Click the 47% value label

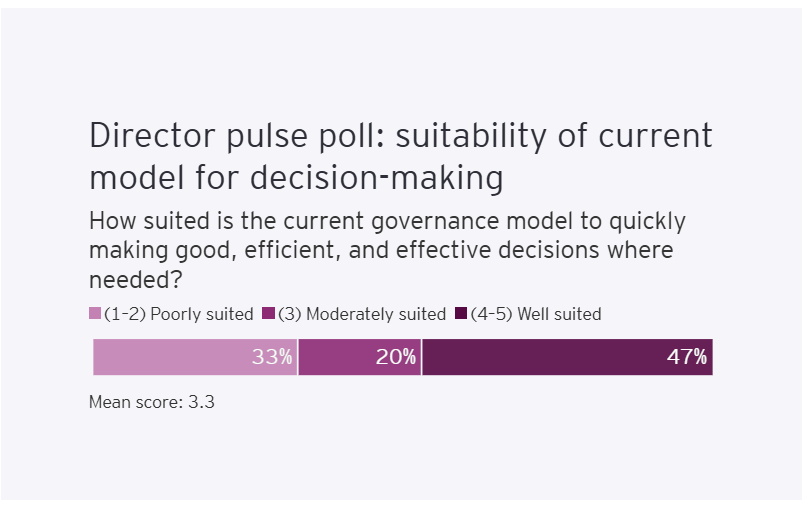coord(687,357)
